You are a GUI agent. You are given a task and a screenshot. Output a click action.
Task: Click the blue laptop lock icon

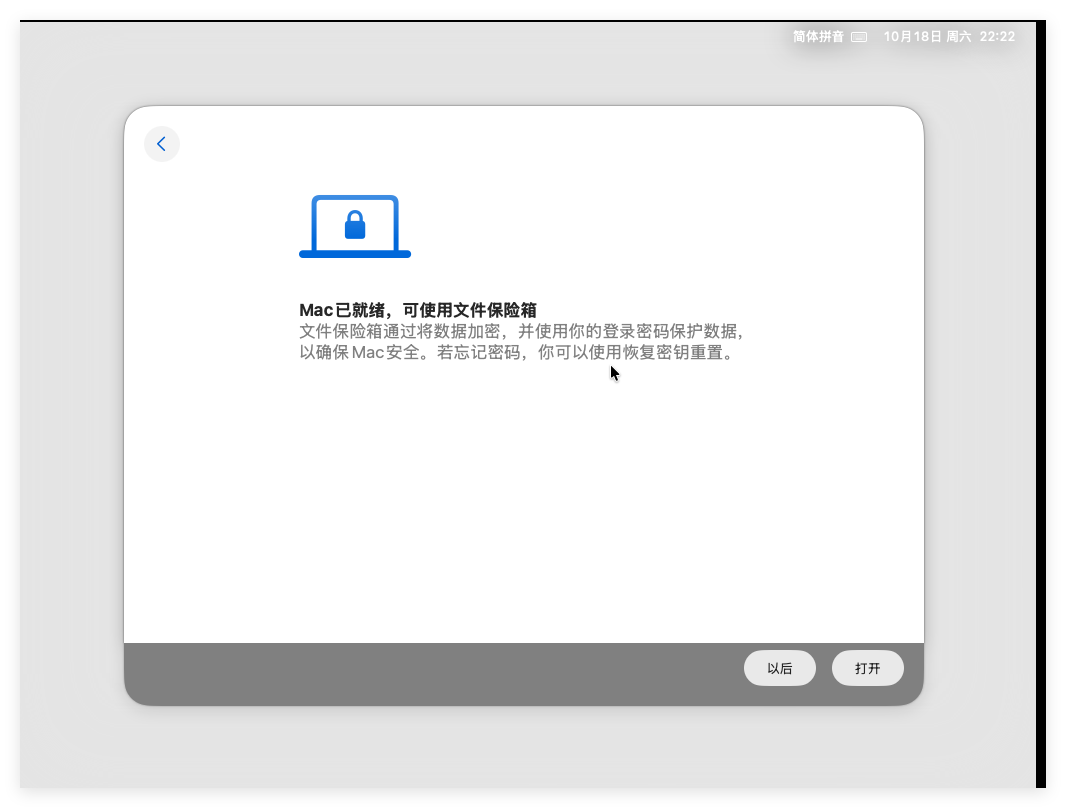[355, 226]
